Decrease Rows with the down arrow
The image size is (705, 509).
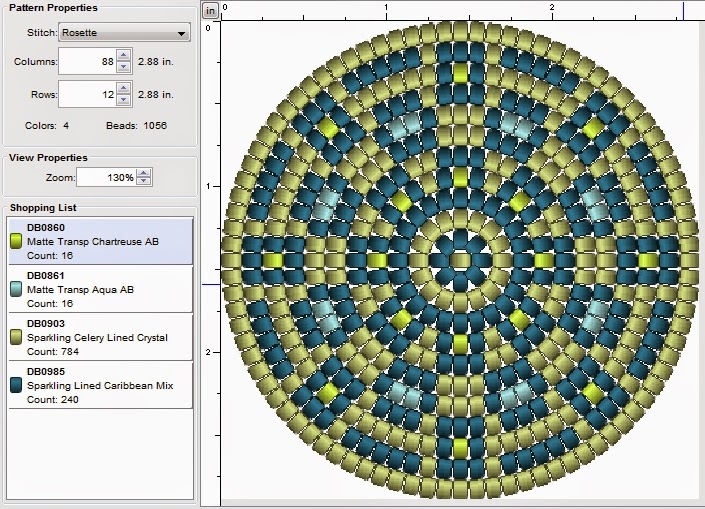[124, 100]
